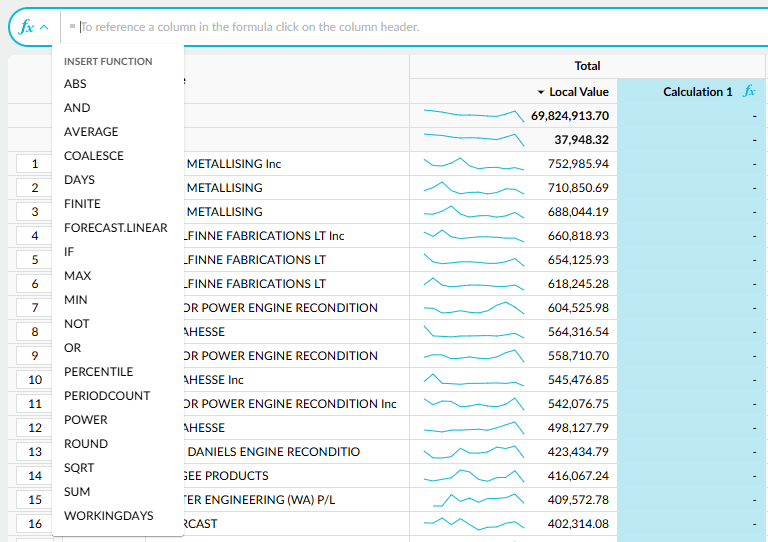Viewport: 768px width, 542px height.
Task: Insert the WORKINGDAYS function
Action: (109, 516)
